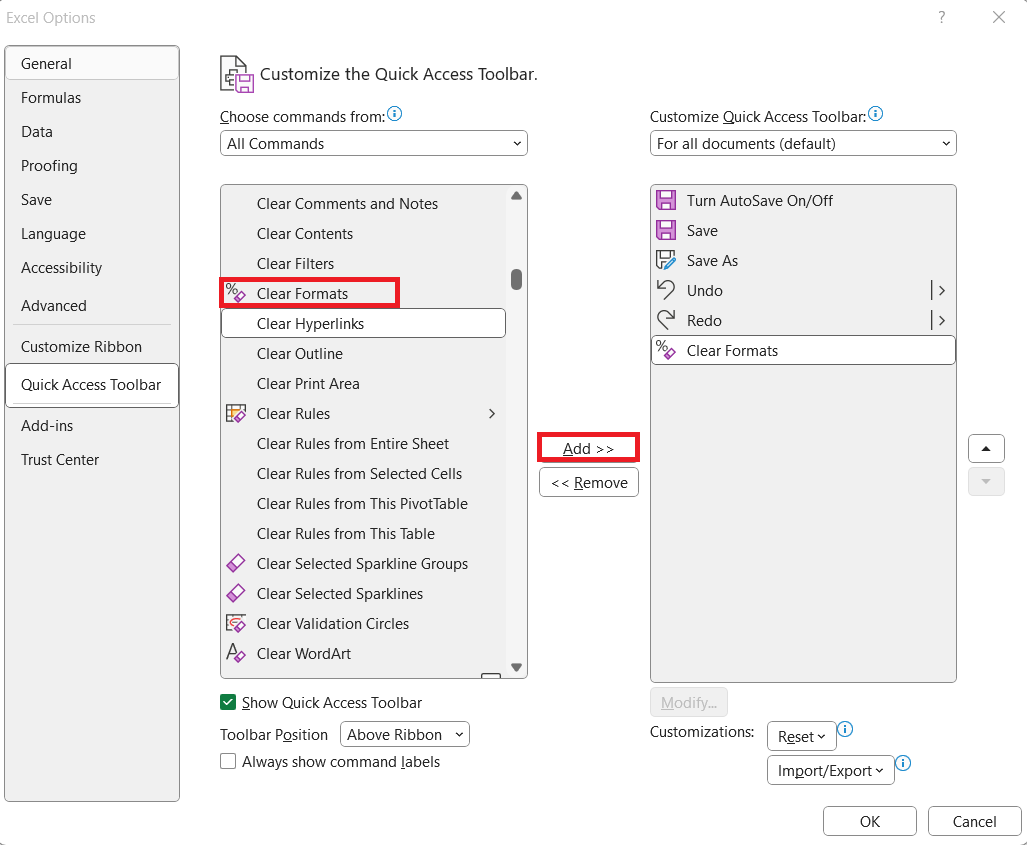Open the Formulas options category
Image resolution: width=1027 pixels, height=845 pixels.
click(x=92, y=98)
